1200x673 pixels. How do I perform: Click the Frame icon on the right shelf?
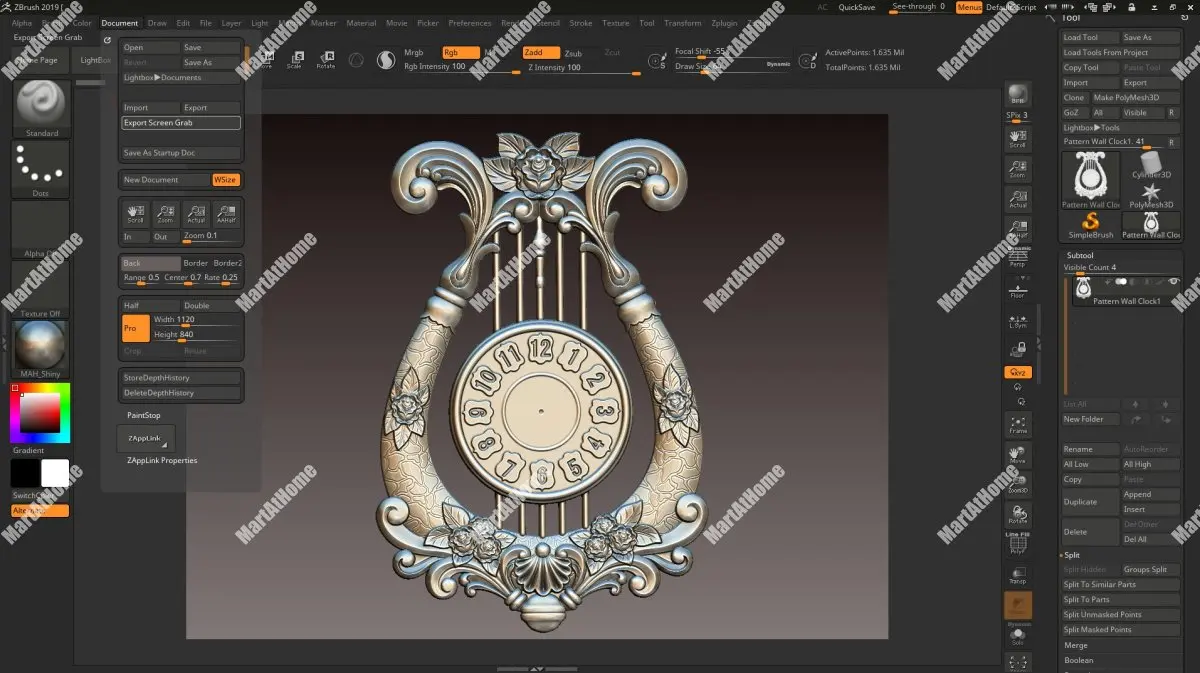coord(1018,424)
